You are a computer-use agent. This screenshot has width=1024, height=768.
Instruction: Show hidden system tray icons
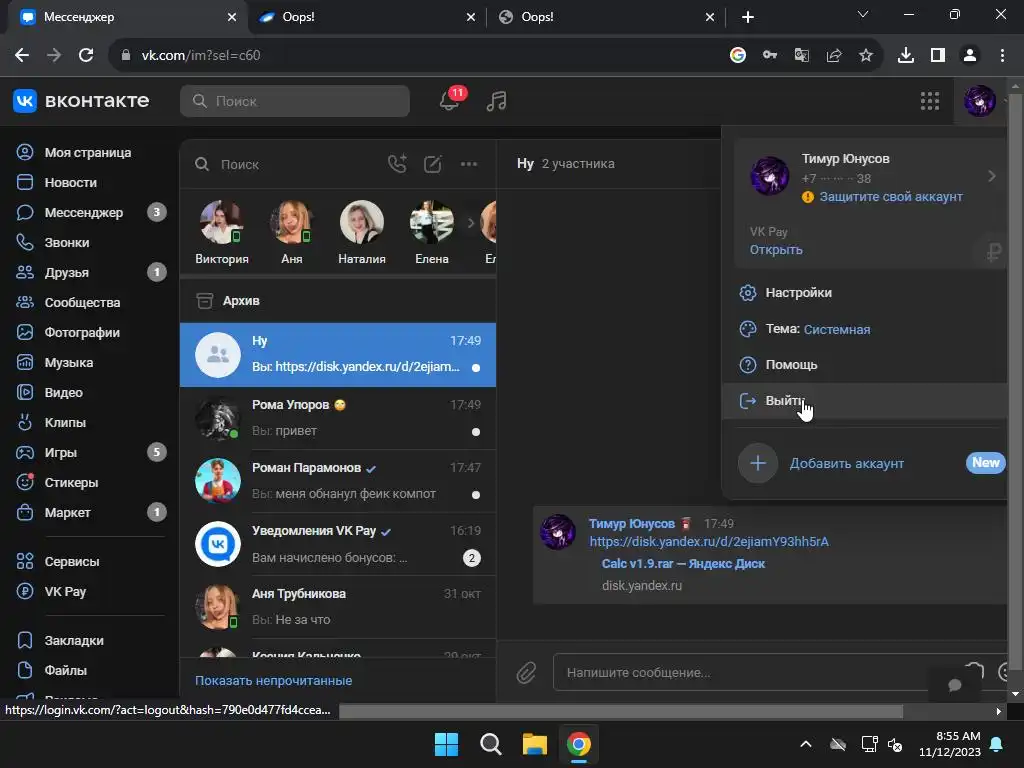pyautogui.click(x=806, y=744)
